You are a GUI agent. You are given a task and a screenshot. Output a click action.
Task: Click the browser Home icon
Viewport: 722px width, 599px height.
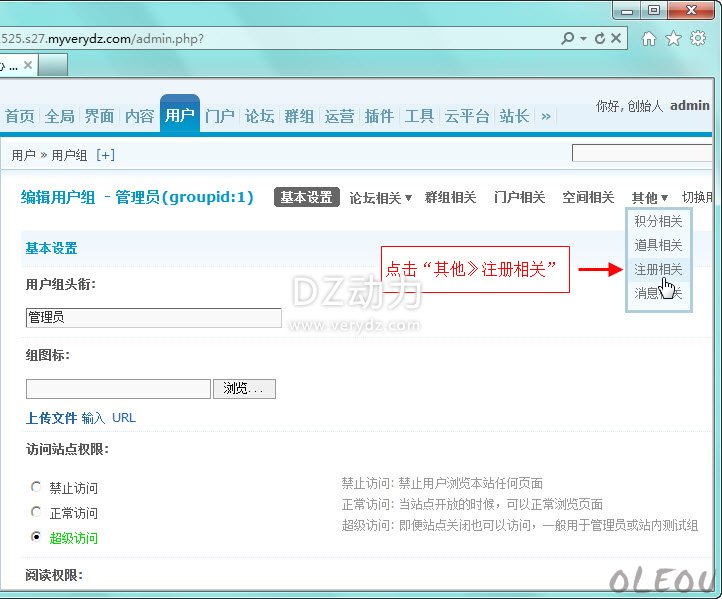pyautogui.click(x=649, y=38)
